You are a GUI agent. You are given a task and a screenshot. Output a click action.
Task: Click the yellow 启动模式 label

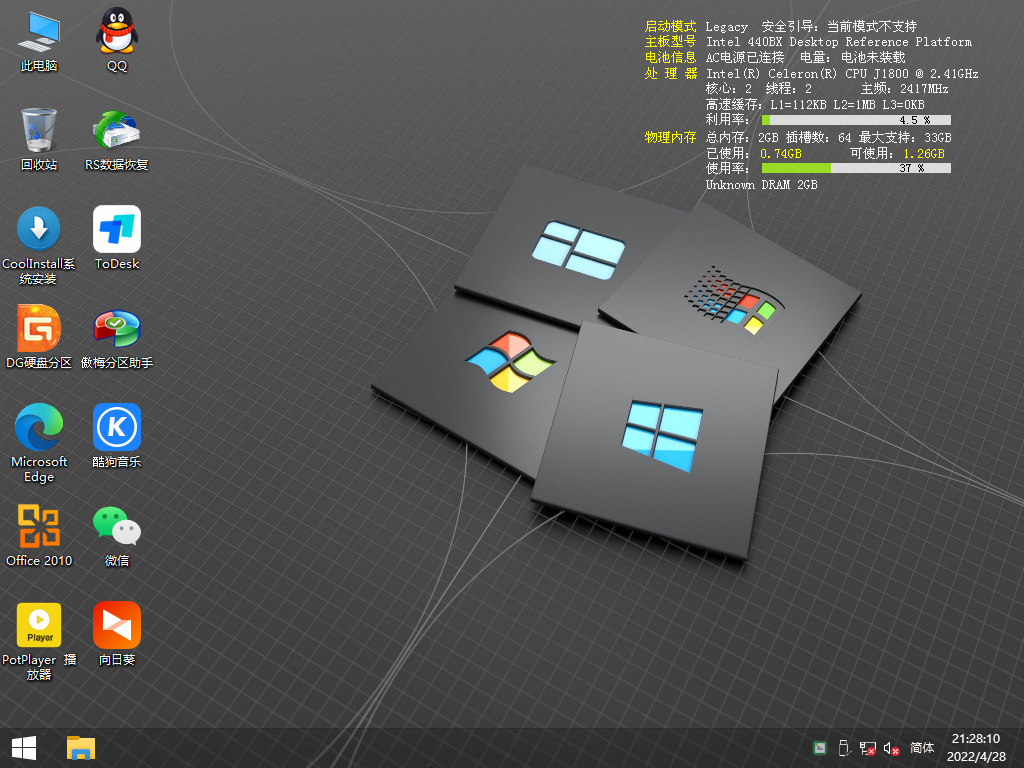click(x=670, y=27)
